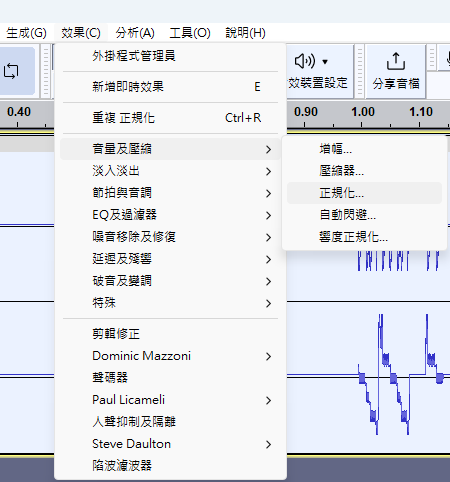Screen dimensions: 450x482
Task: Open the dropdown arrow beside speaker icon
Action: [325, 62]
